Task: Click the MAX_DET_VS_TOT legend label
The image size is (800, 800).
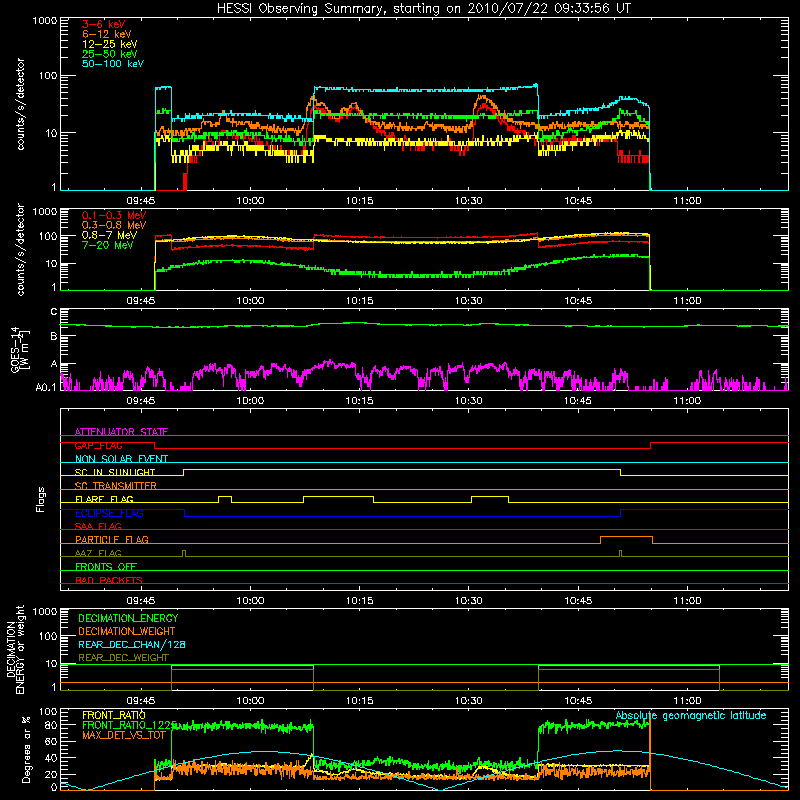Action: click(124, 735)
